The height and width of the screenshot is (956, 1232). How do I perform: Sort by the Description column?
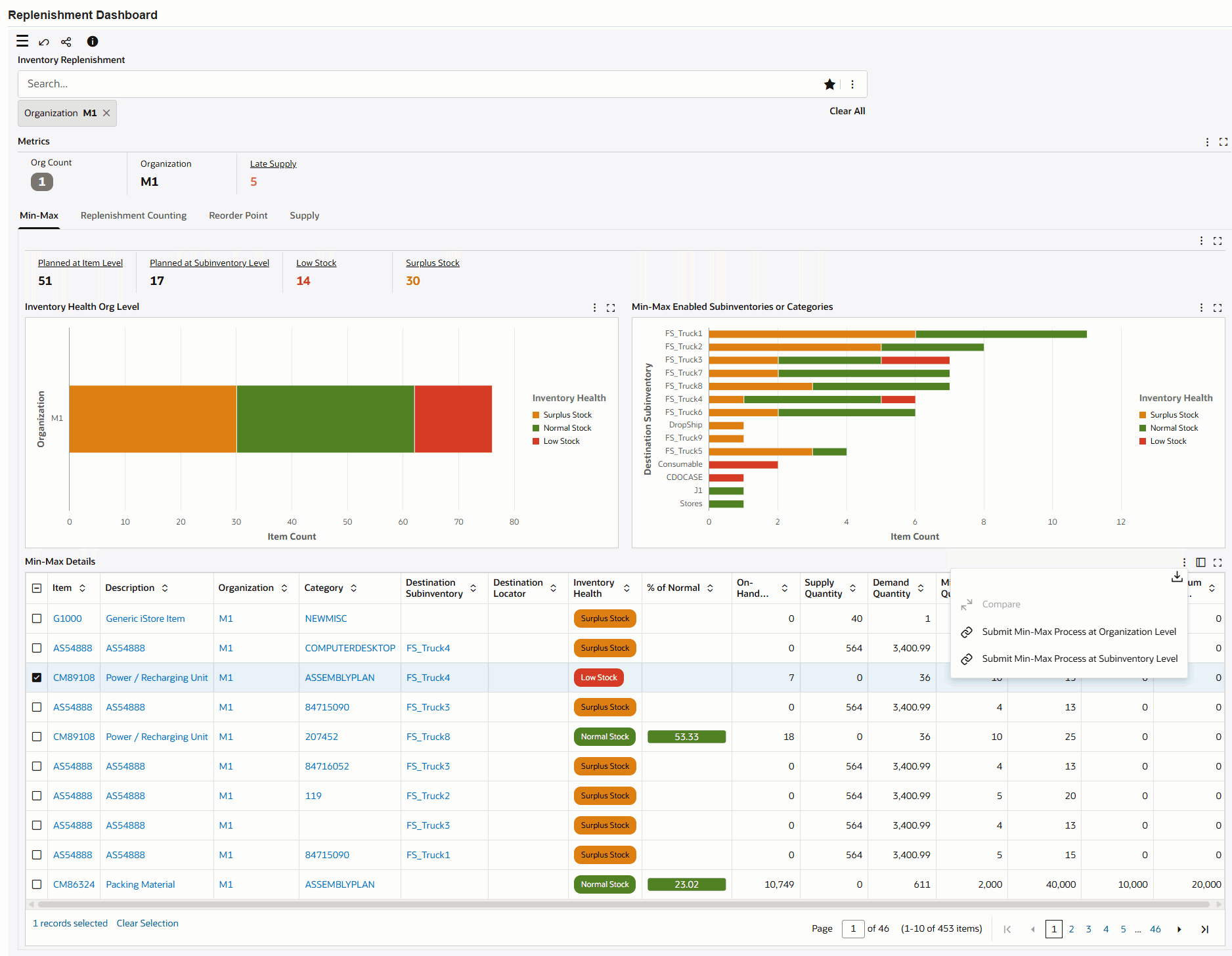[x=165, y=588]
